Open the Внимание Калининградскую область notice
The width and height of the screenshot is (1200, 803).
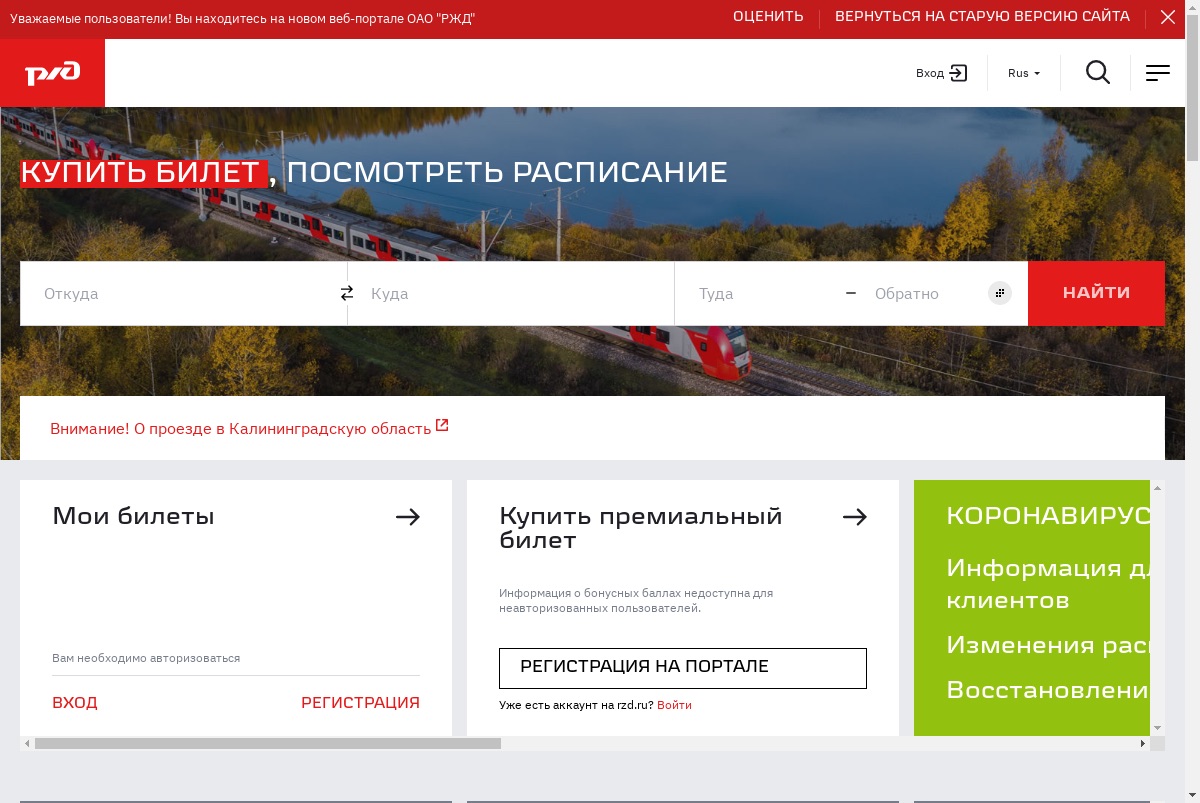tap(240, 428)
